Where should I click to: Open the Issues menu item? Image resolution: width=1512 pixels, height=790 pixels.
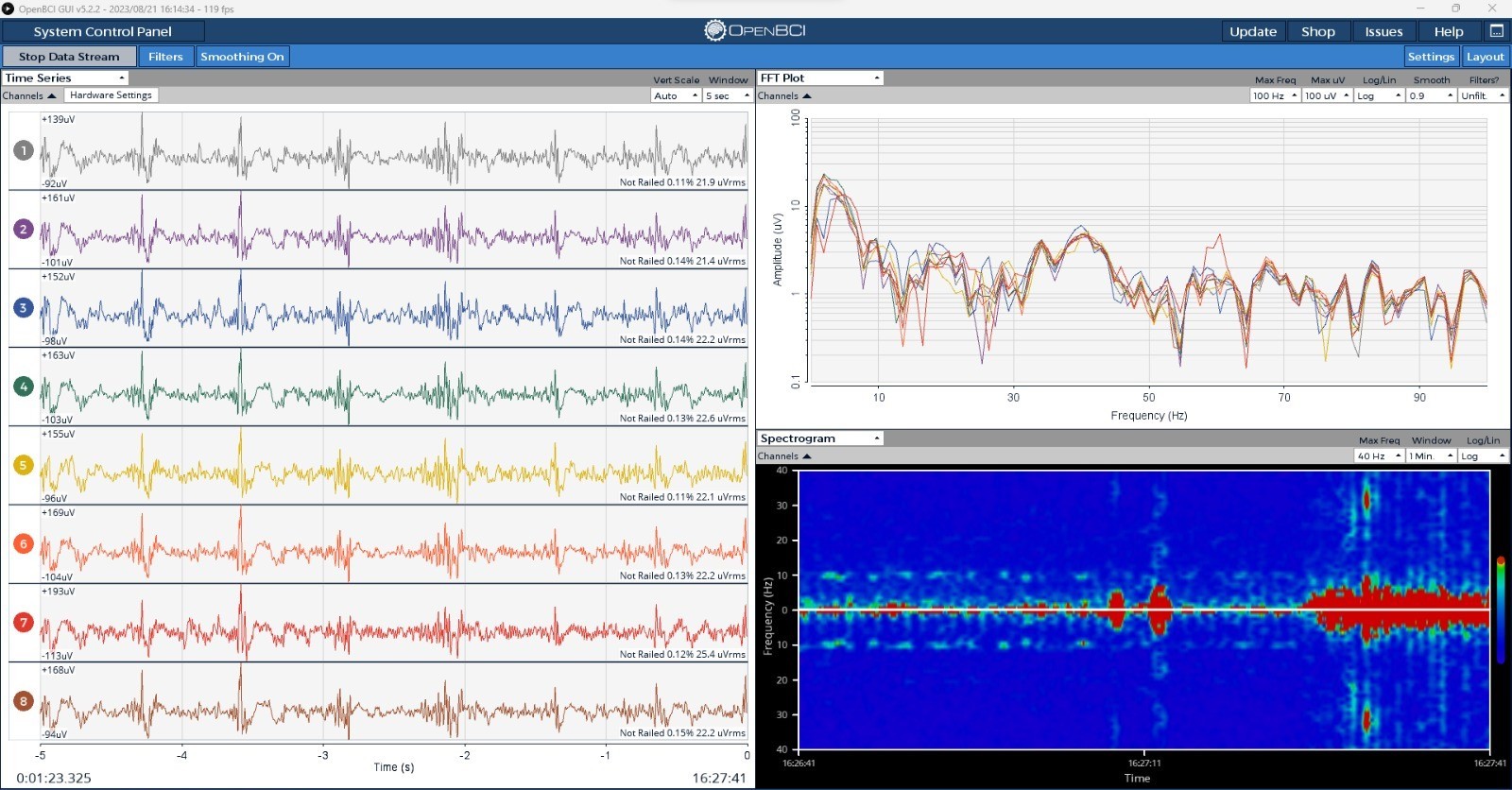(x=1383, y=31)
